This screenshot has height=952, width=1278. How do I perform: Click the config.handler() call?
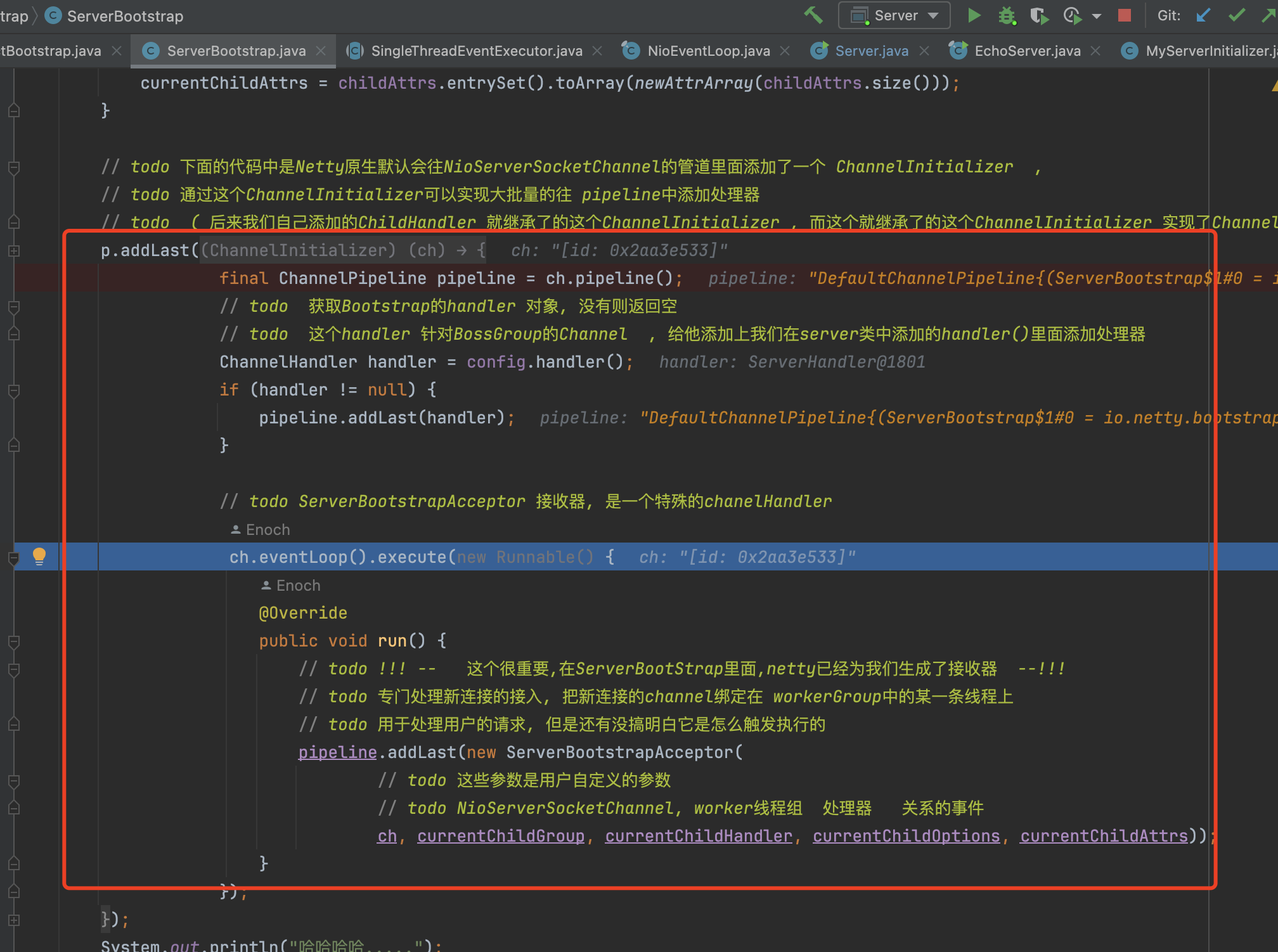[545, 362]
